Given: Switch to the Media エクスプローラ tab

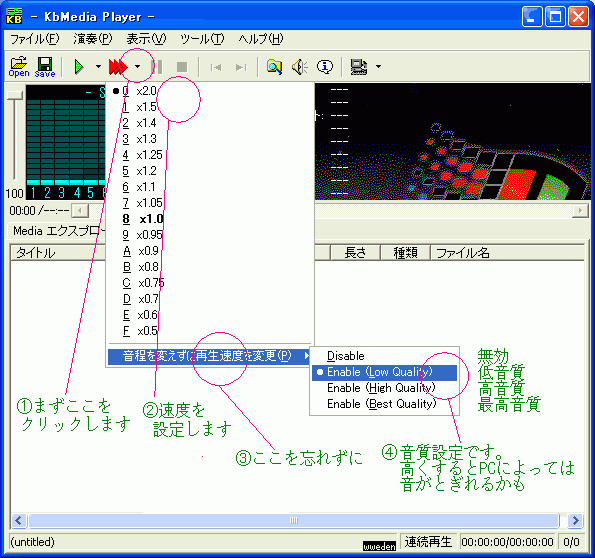Looking at the screenshot, I should (57, 231).
